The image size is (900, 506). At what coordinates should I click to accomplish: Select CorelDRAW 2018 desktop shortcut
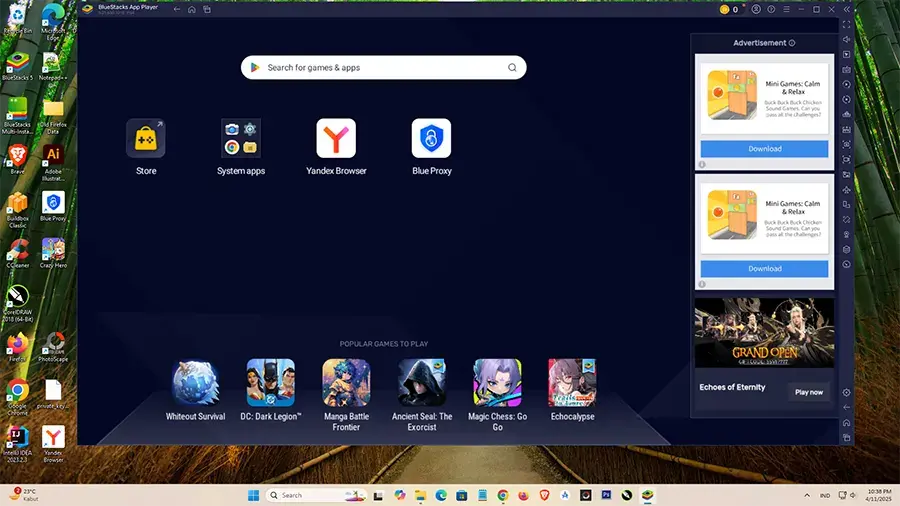[17, 303]
